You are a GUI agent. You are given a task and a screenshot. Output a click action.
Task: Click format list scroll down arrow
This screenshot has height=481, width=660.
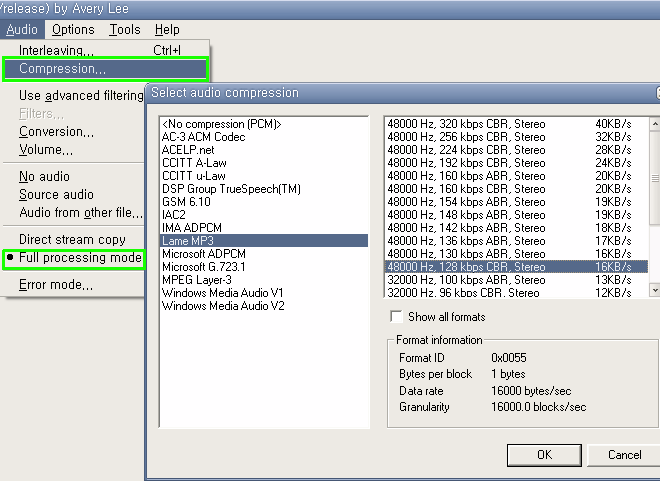tap(655, 290)
